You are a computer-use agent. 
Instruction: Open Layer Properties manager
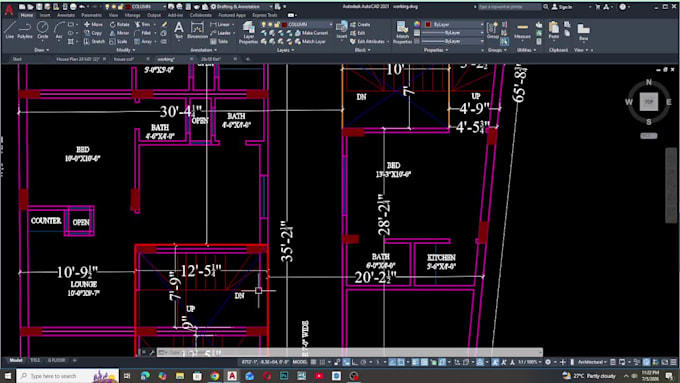[x=248, y=33]
